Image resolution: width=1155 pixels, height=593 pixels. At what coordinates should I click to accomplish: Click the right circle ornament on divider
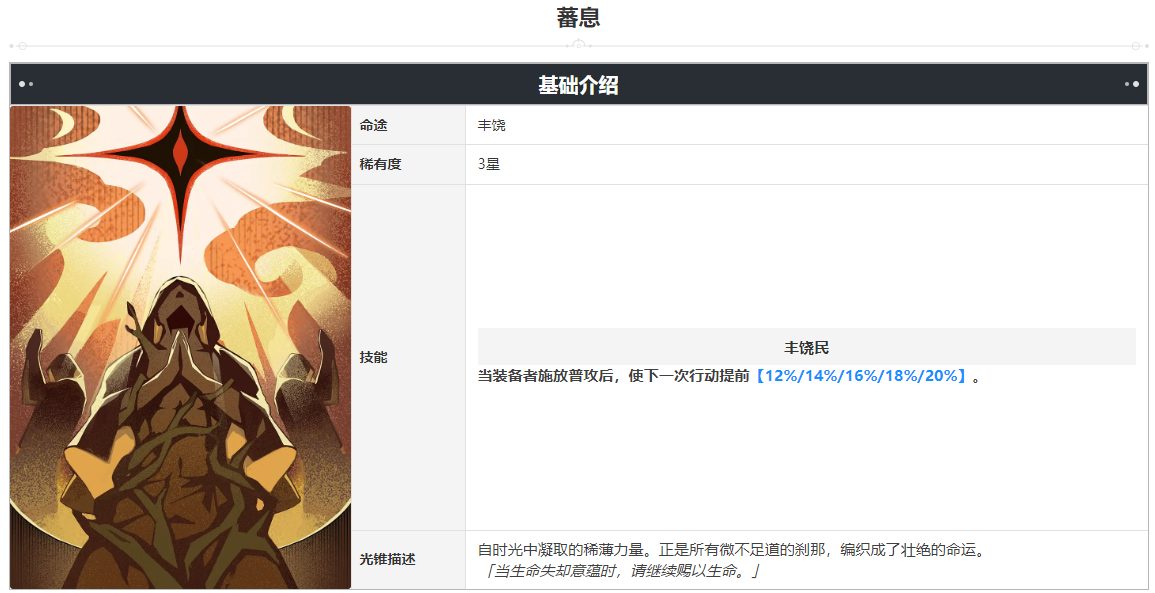click(1137, 46)
